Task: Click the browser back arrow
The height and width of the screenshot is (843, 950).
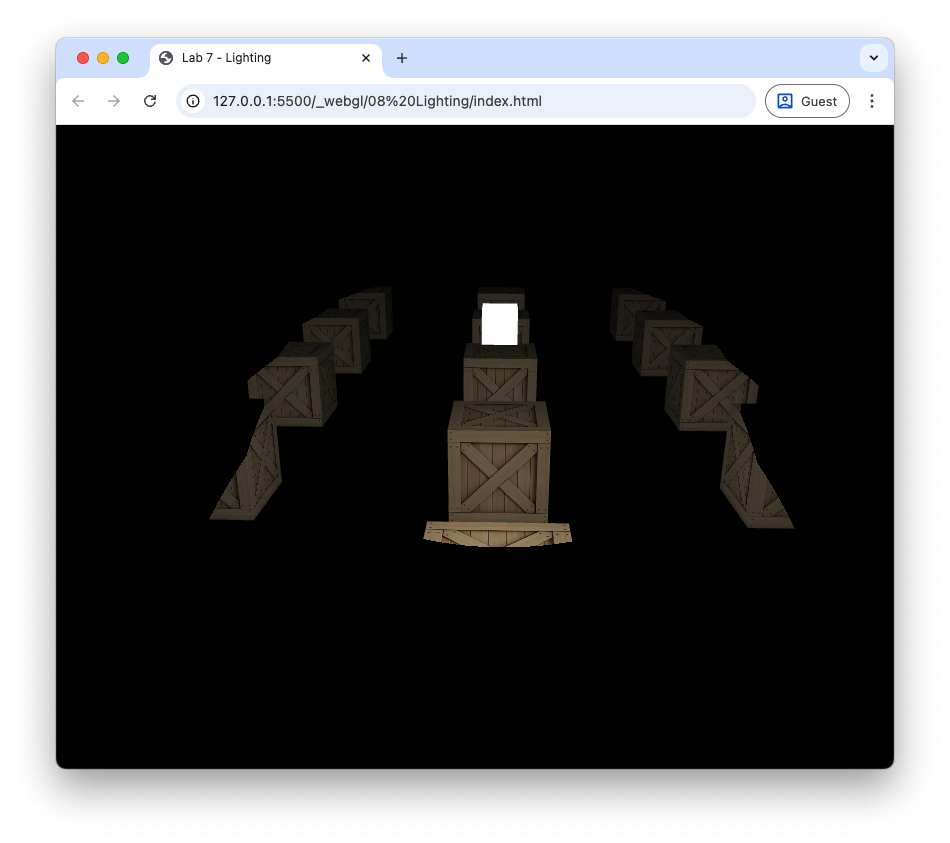Action: pyautogui.click(x=78, y=101)
